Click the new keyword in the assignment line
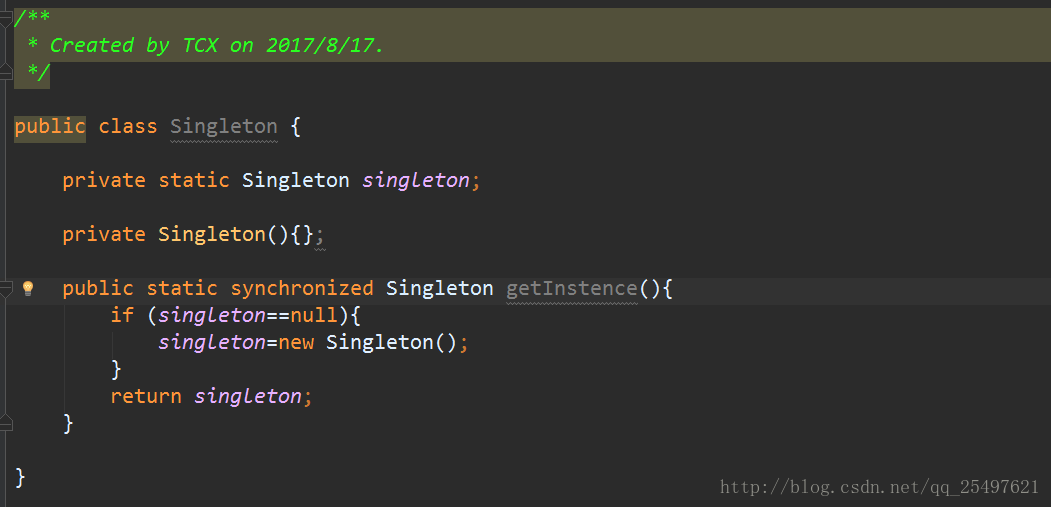1051x507 pixels. pyautogui.click(x=296, y=343)
